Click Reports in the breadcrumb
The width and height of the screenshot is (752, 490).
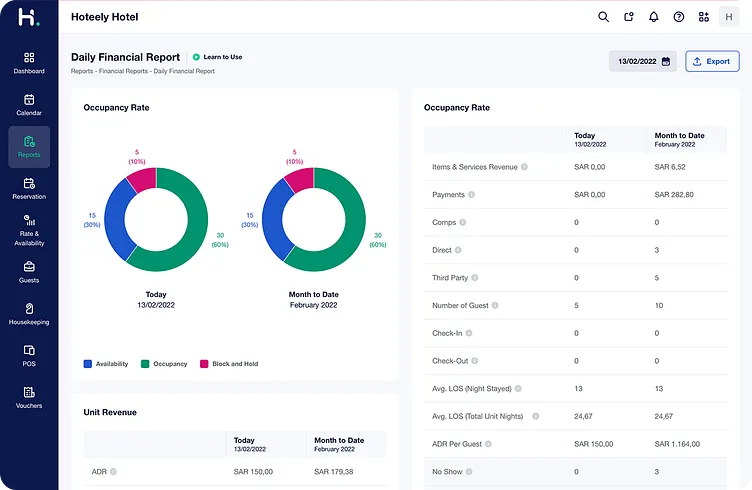[x=82, y=71]
